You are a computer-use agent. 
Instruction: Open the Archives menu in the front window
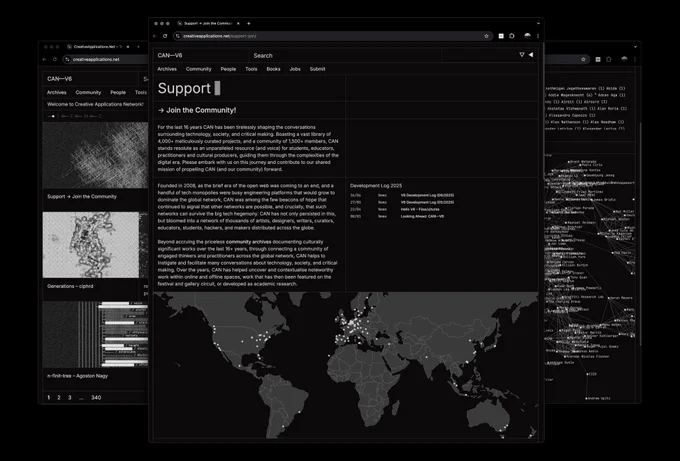[167, 69]
